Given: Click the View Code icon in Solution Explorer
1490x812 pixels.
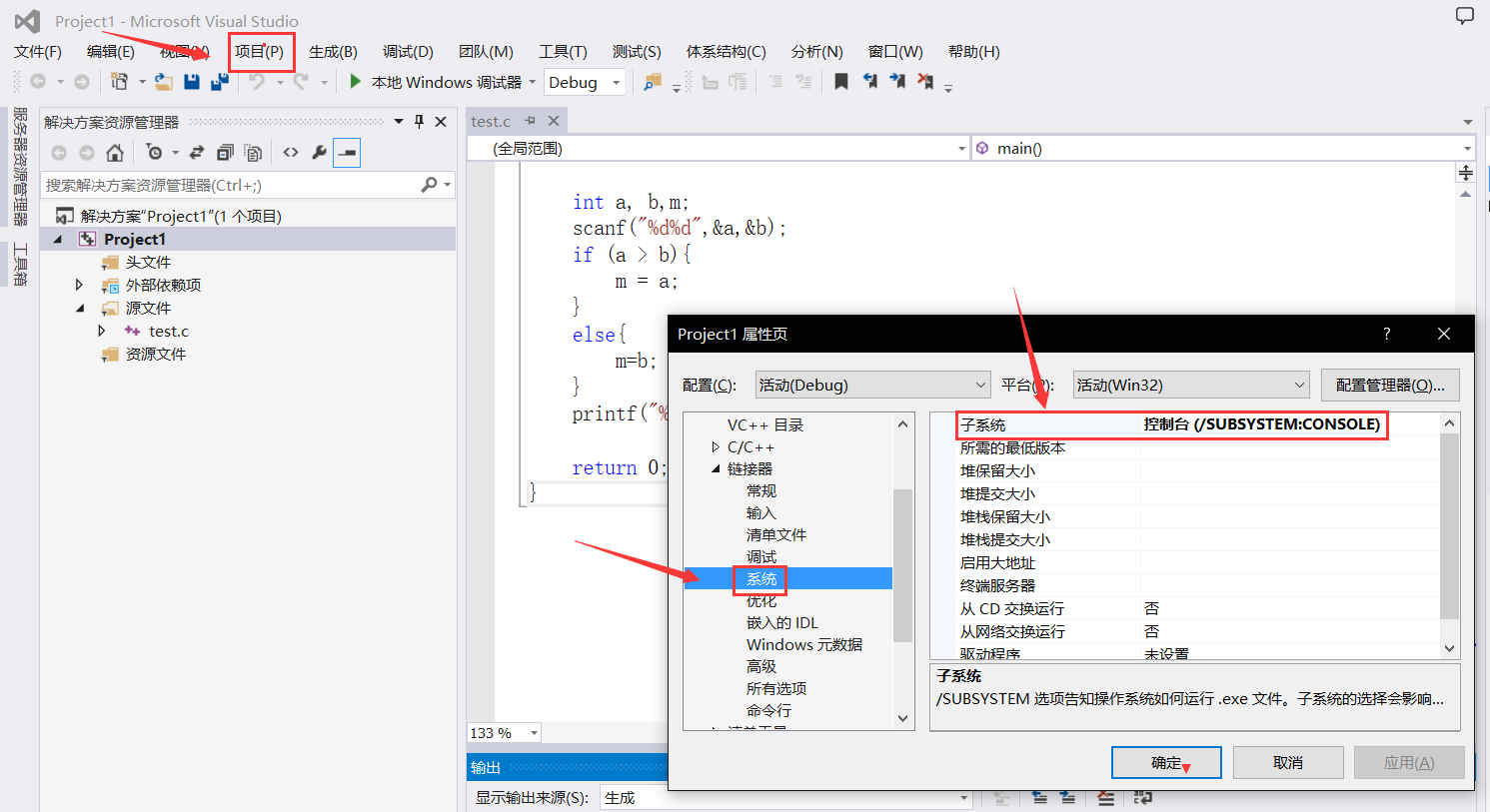Looking at the screenshot, I should tap(291, 153).
